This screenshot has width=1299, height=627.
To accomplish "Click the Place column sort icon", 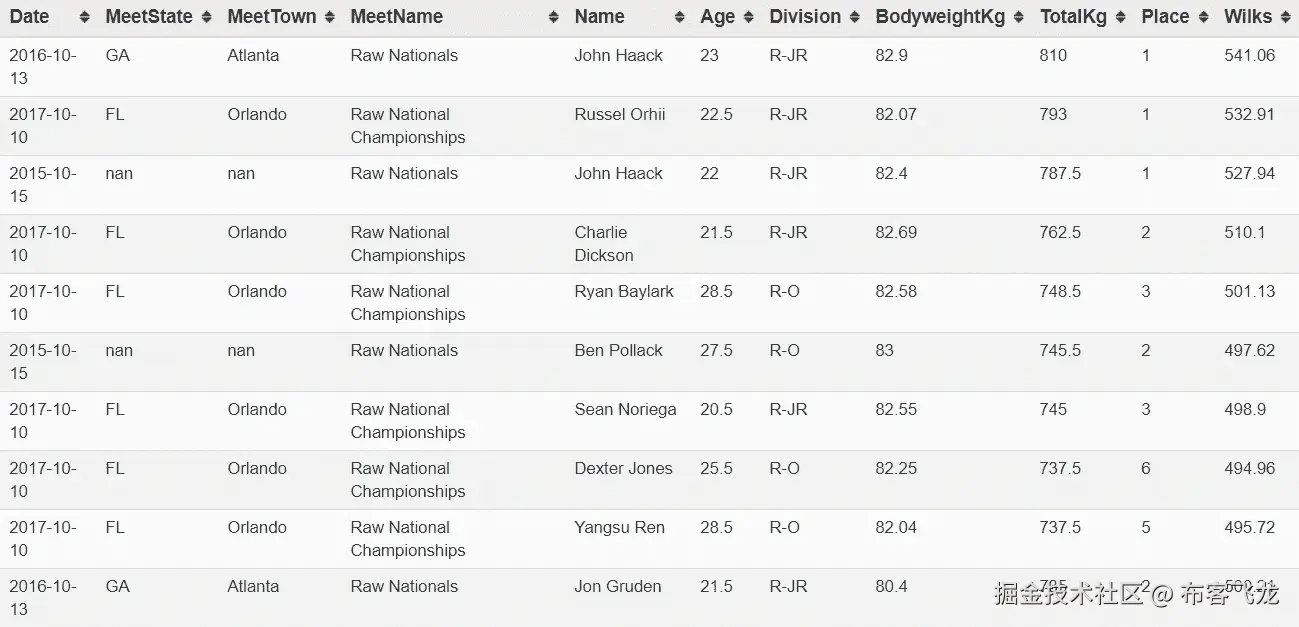I will tap(1203, 18).
